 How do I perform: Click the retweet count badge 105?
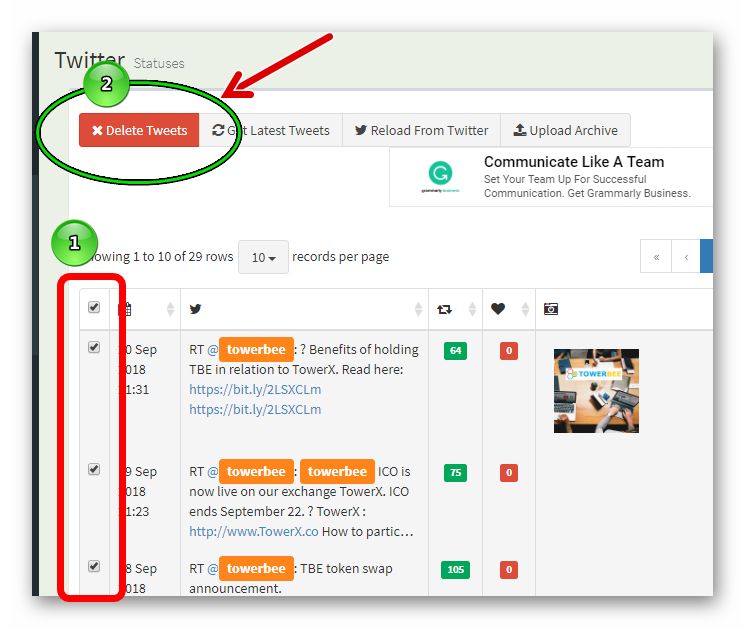456,570
